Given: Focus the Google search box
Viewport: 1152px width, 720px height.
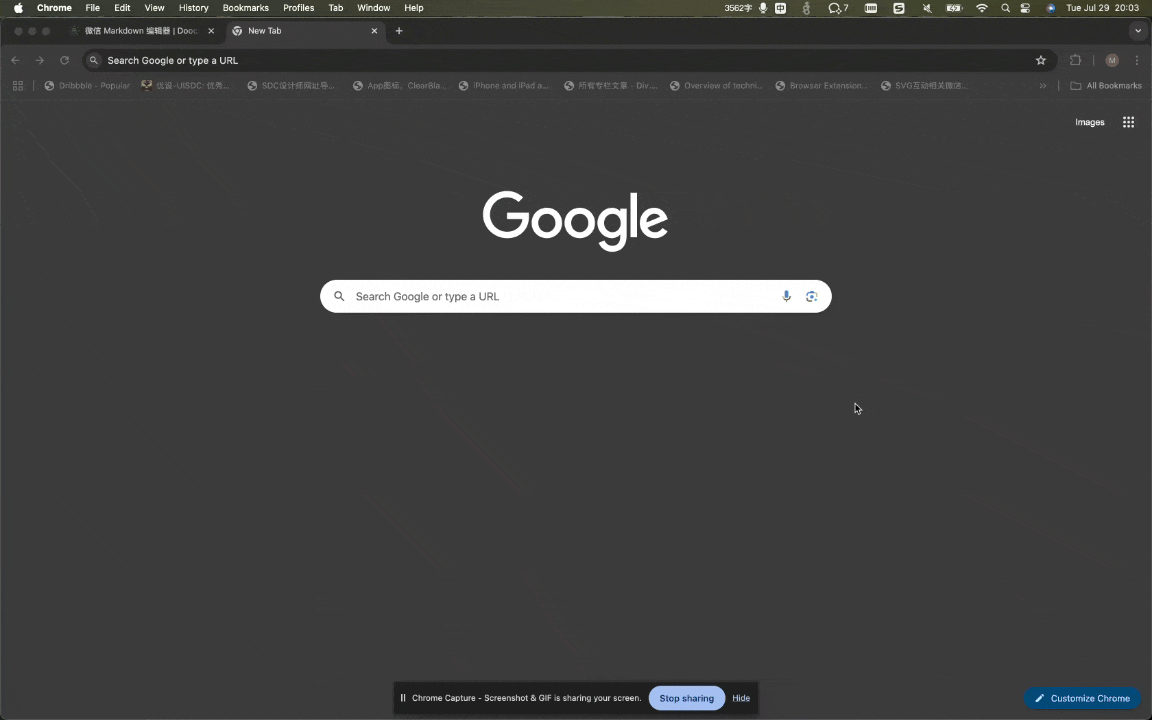Looking at the screenshot, I should coord(575,296).
